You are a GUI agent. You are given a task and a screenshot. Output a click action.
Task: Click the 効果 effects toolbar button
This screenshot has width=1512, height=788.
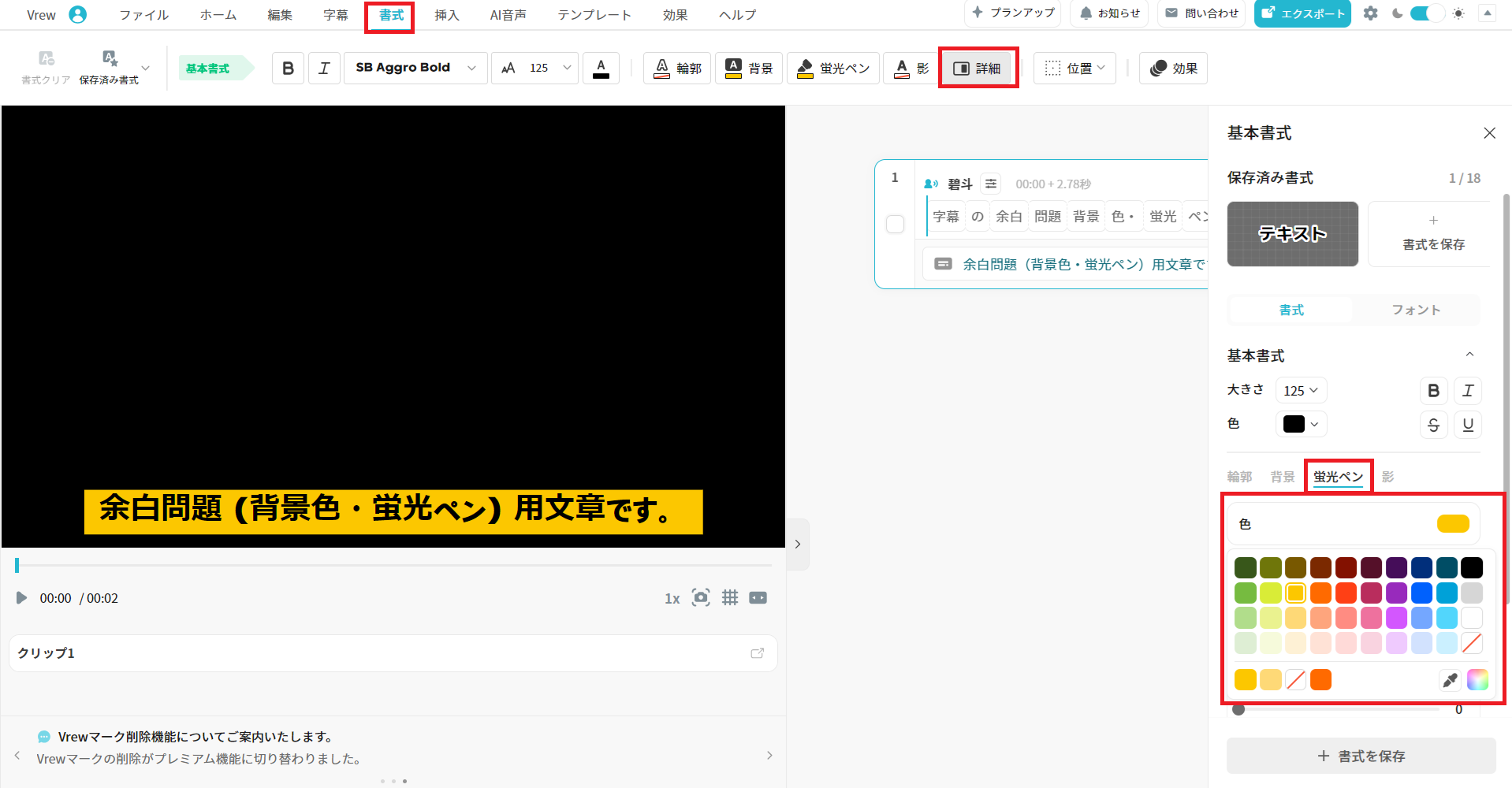[x=1173, y=69]
